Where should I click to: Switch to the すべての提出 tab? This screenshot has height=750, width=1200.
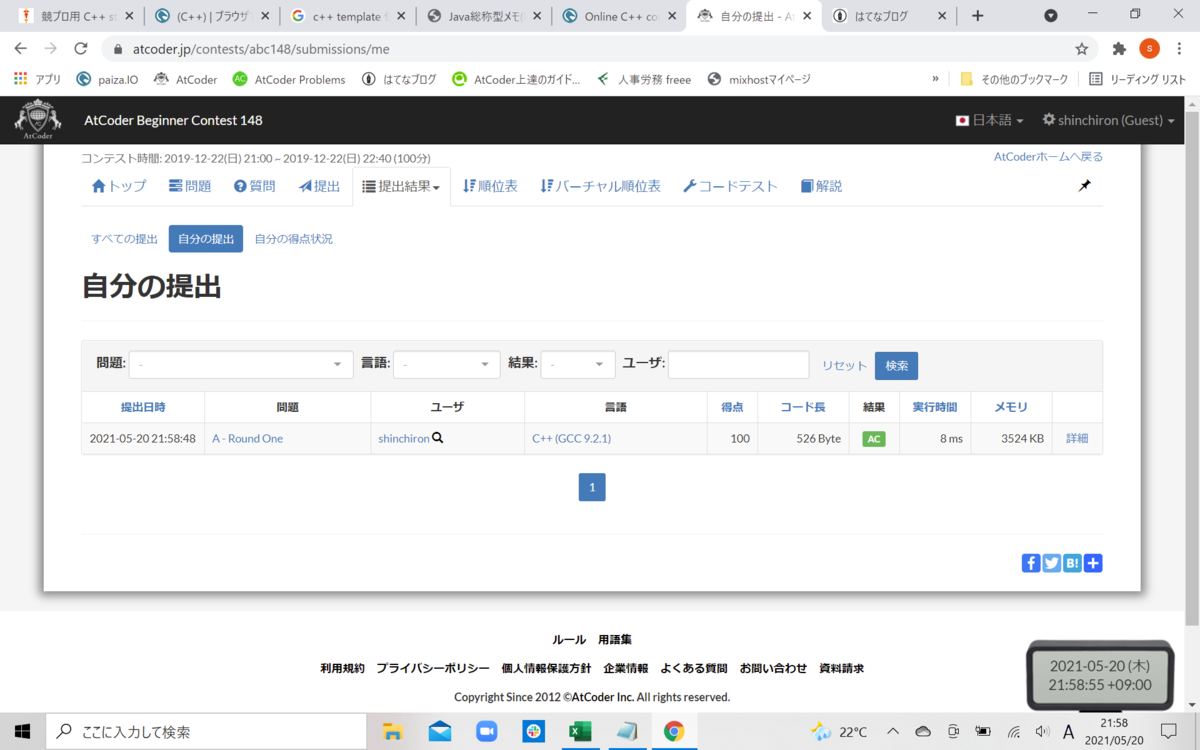point(123,238)
